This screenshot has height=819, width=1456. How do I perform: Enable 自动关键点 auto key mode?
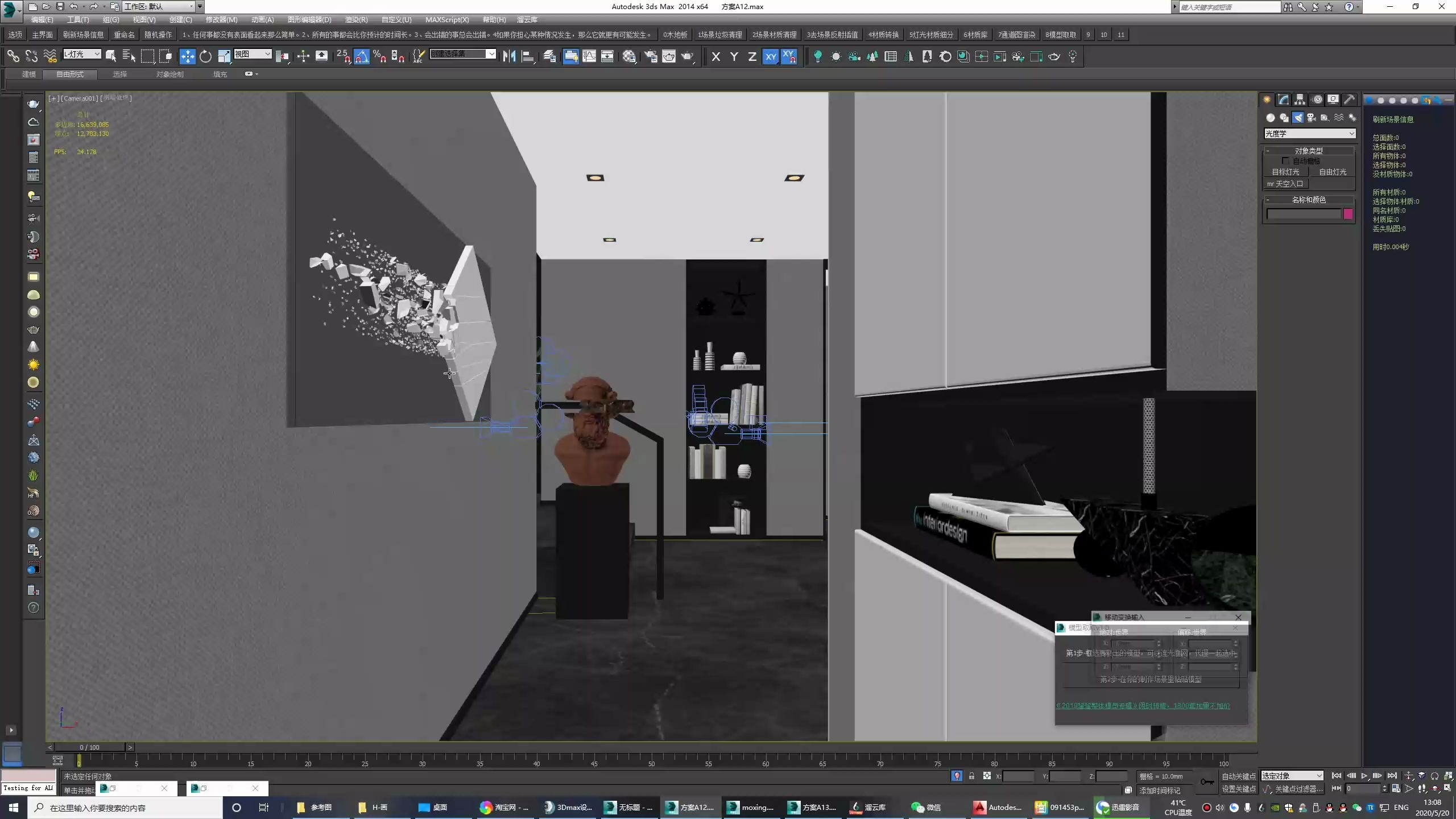click(x=1239, y=776)
